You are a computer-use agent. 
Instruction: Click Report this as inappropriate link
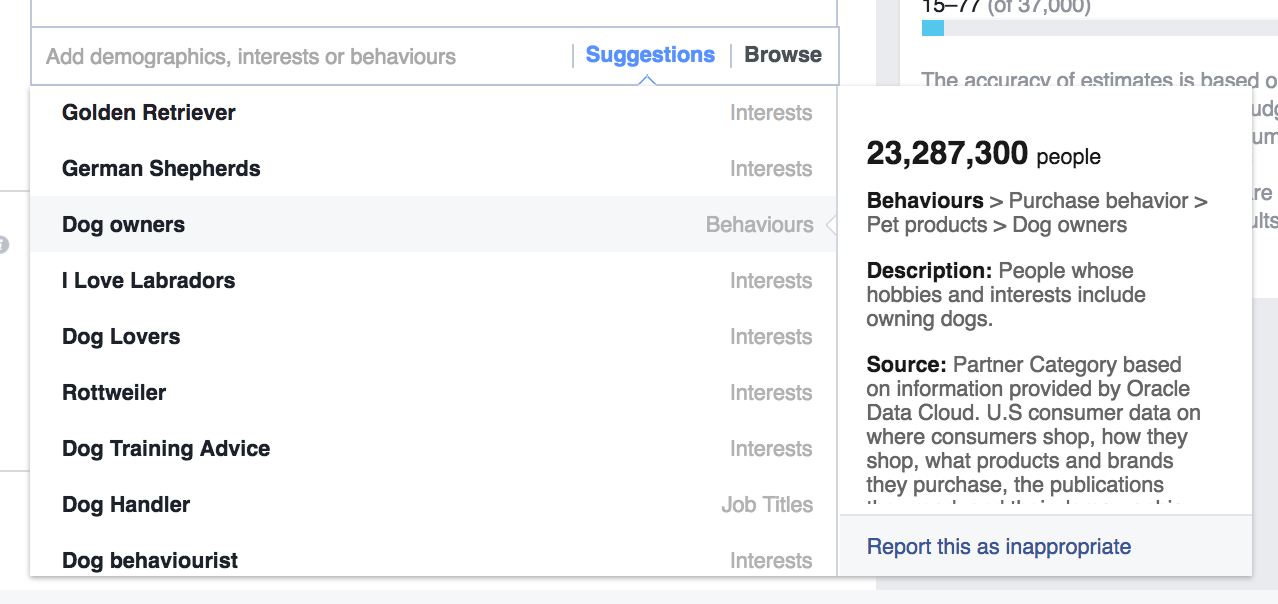[998, 547]
